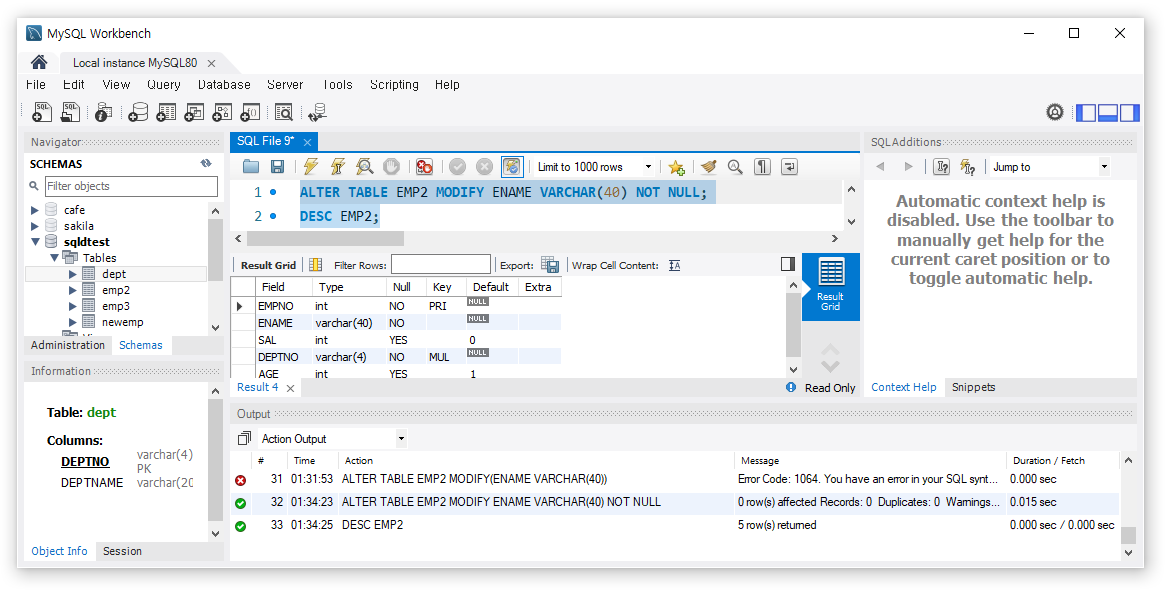Toggle wrap cell content button
The height and width of the screenshot is (593, 1167).
674,265
